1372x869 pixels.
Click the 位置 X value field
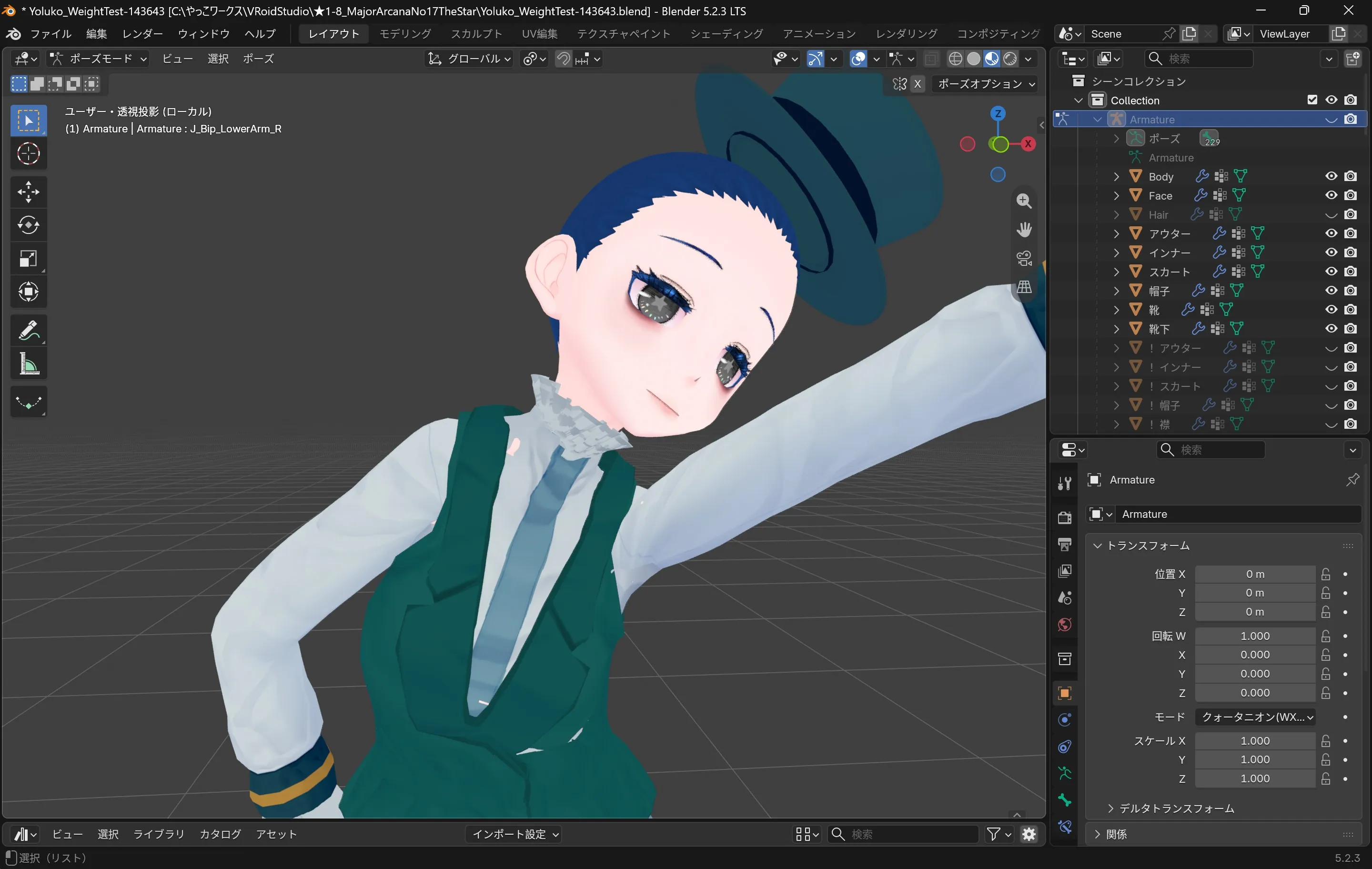[x=1255, y=574]
